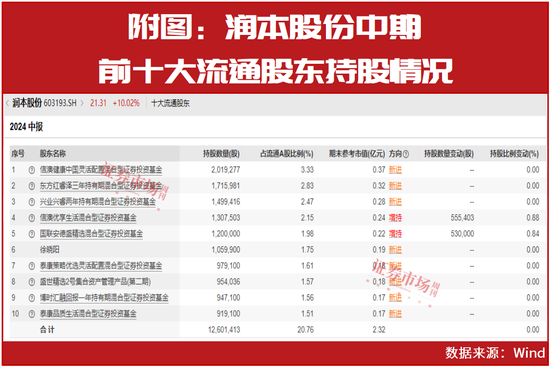Click the chevron after 603193.SH
This screenshot has height=368, width=550.
82,103
